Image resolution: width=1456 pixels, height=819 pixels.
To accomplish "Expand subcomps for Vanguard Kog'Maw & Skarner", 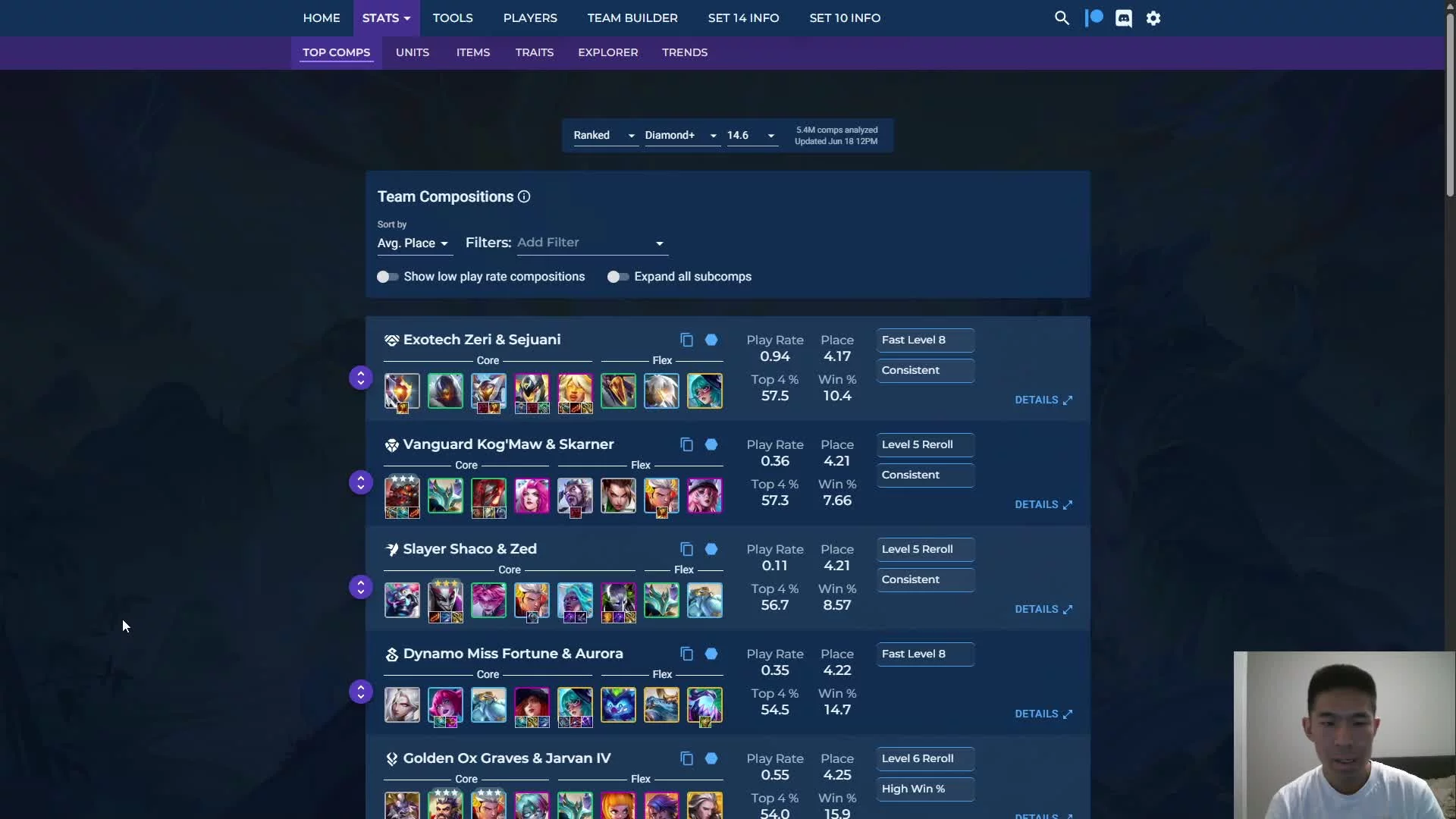I will pyautogui.click(x=361, y=482).
